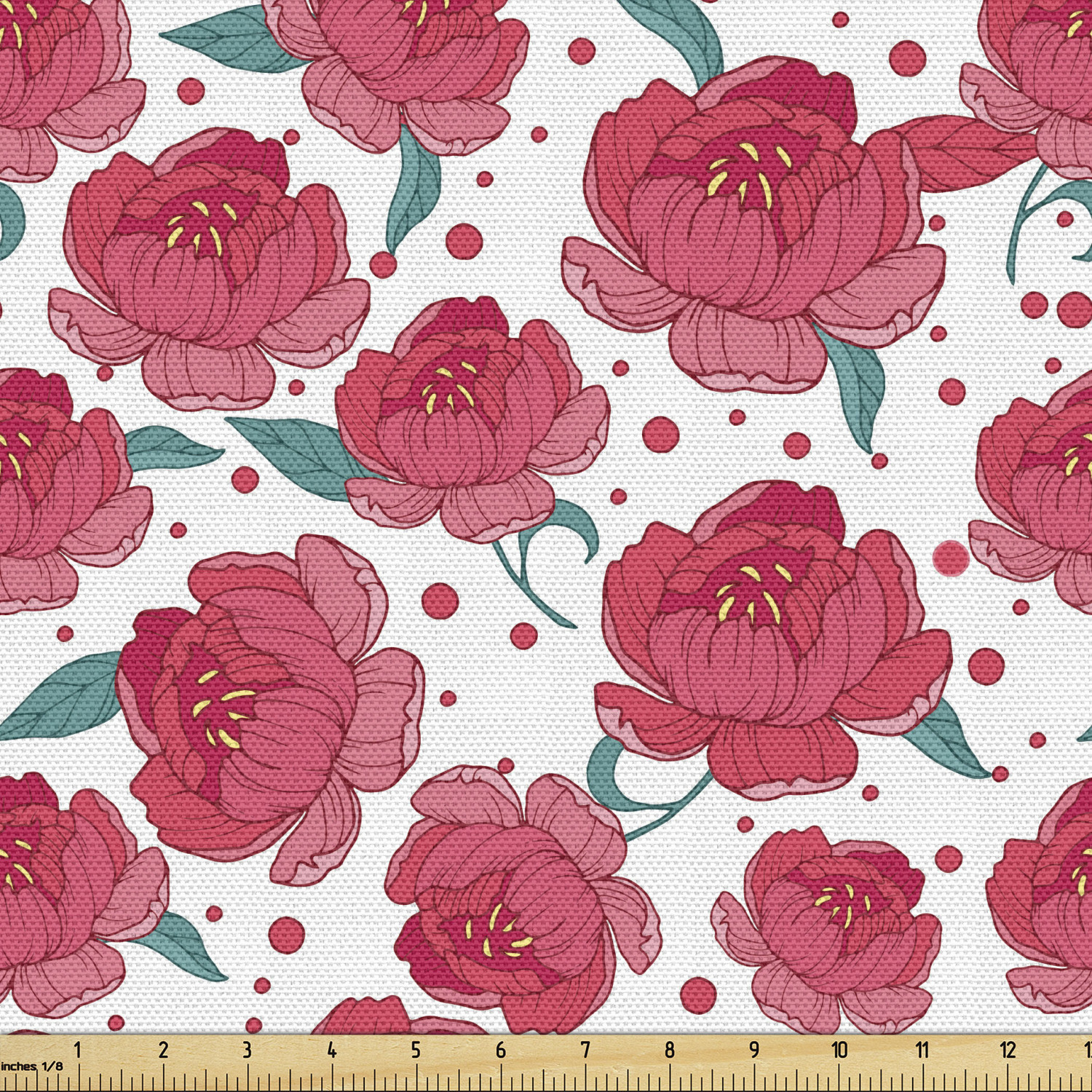This screenshot has height=1092, width=1092.
Task: Click the number 4 on the ruler
Action: (x=331, y=1050)
